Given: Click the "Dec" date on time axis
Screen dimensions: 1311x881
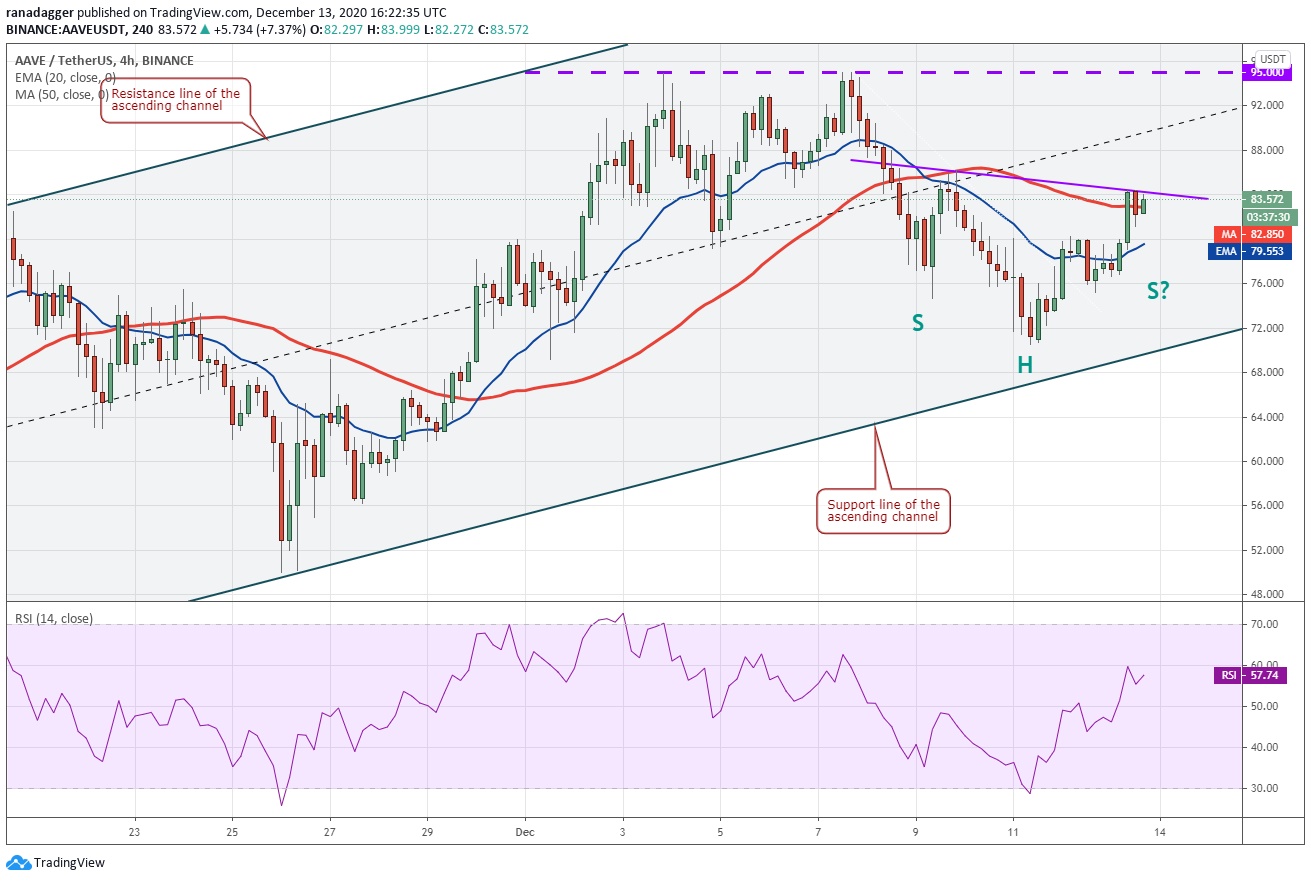Looking at the screenshot, I should [x=525, y=831].
